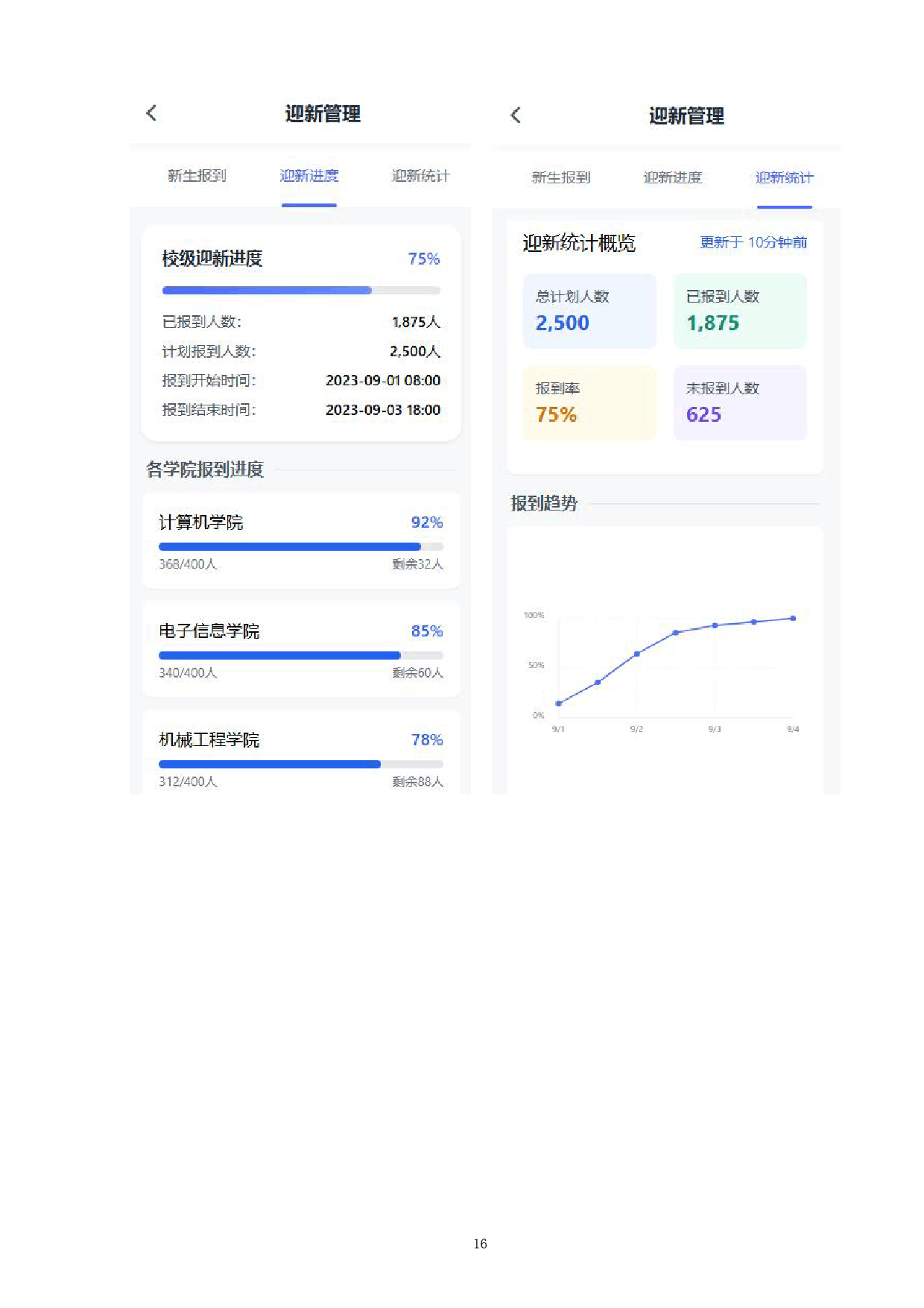This screenshot has height=1308, width=924.
Task: Click 剩余32人 text
Action: 418,564
